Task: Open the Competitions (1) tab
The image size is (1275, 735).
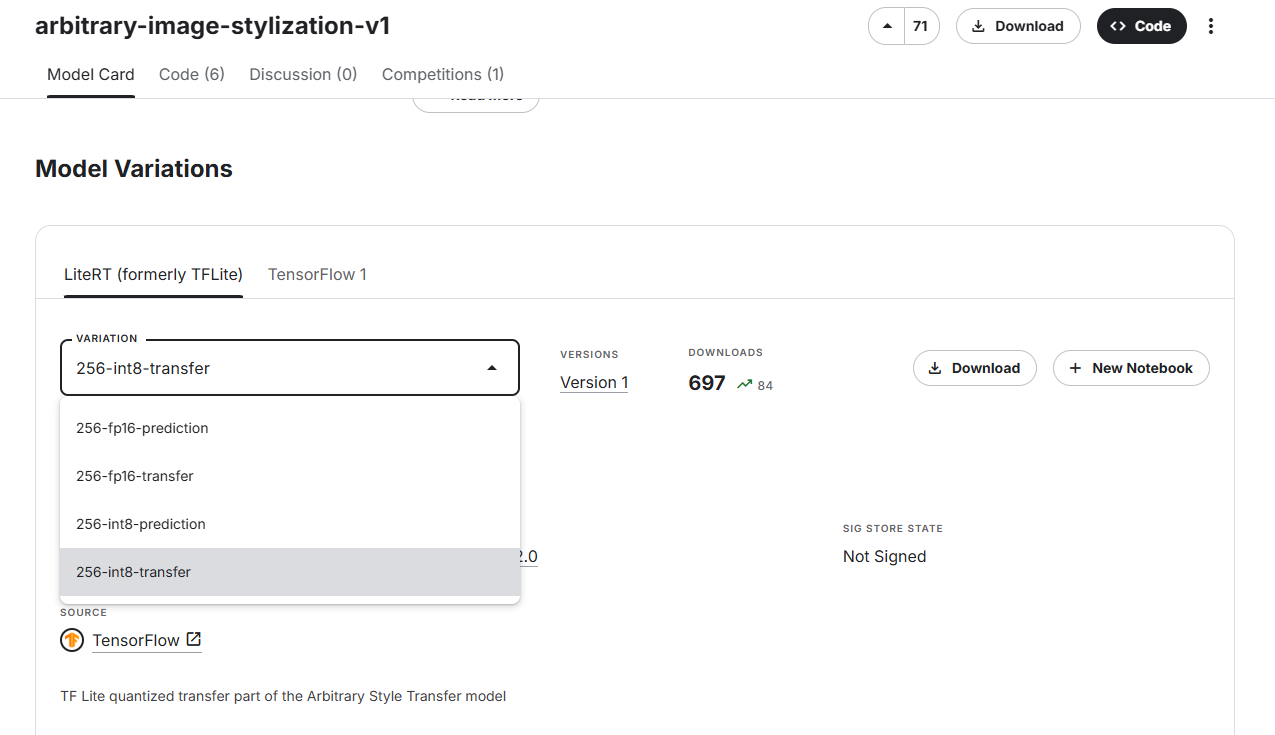Action: click(x=443, y=74)
